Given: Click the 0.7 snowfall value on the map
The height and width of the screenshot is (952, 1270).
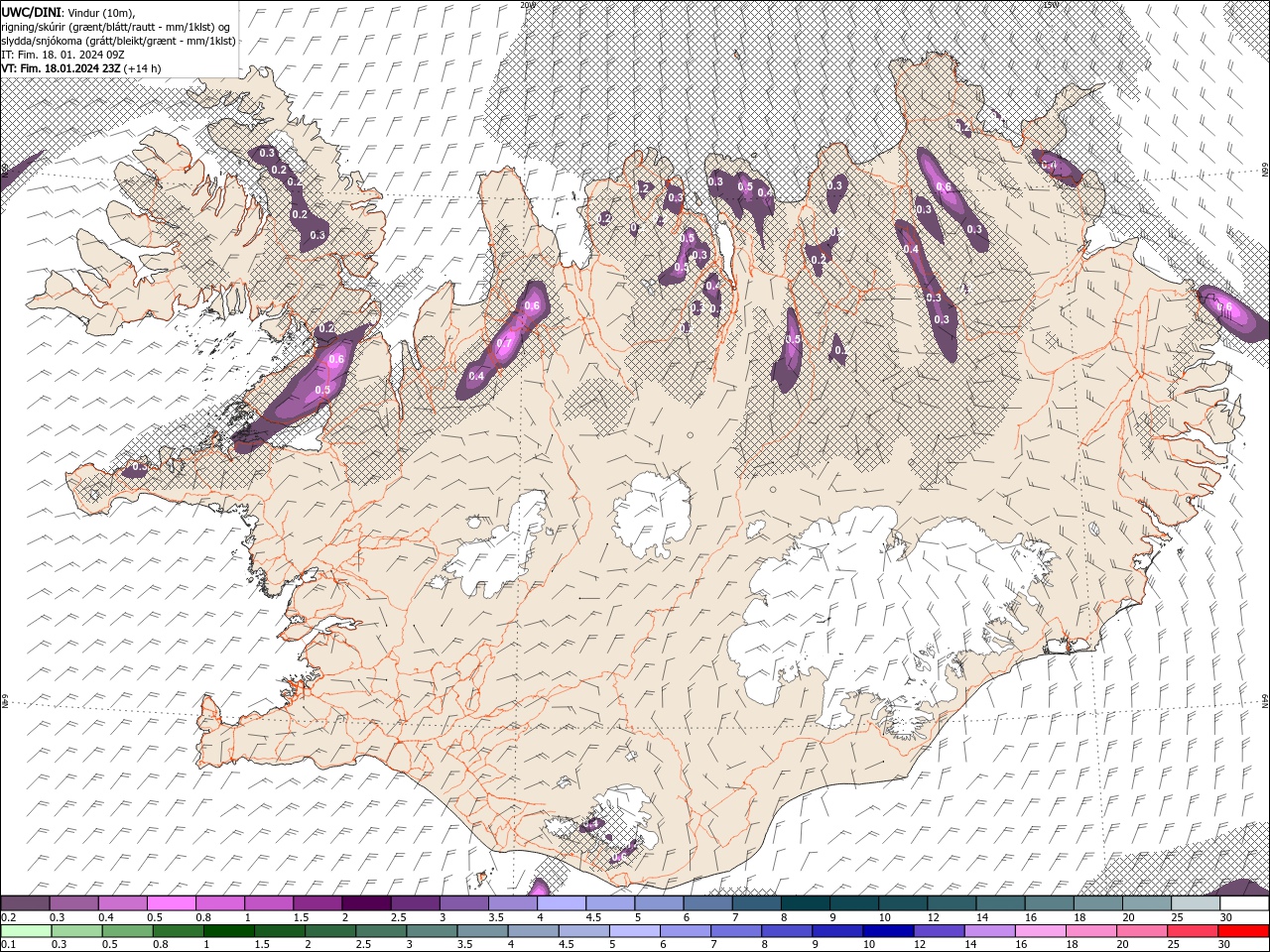Looking at the screenshot, I should 503,344.
